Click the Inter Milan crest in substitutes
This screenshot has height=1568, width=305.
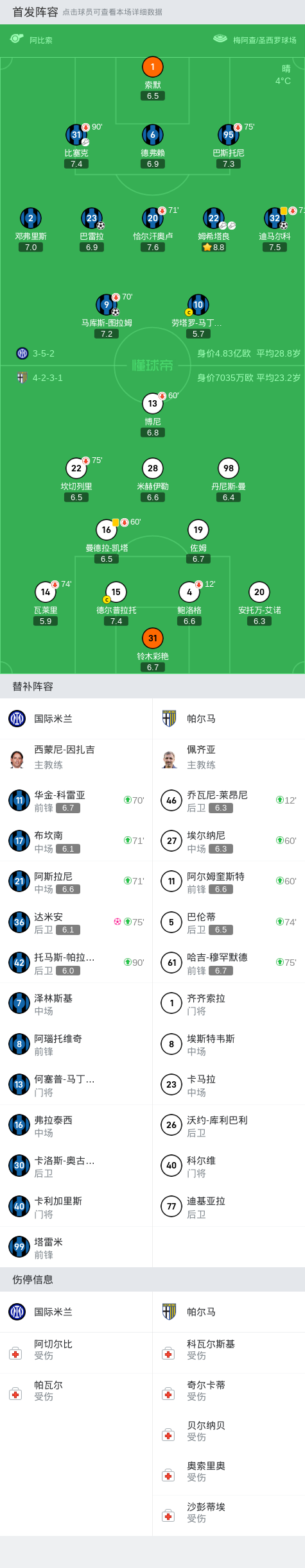(x=17, y=718)
